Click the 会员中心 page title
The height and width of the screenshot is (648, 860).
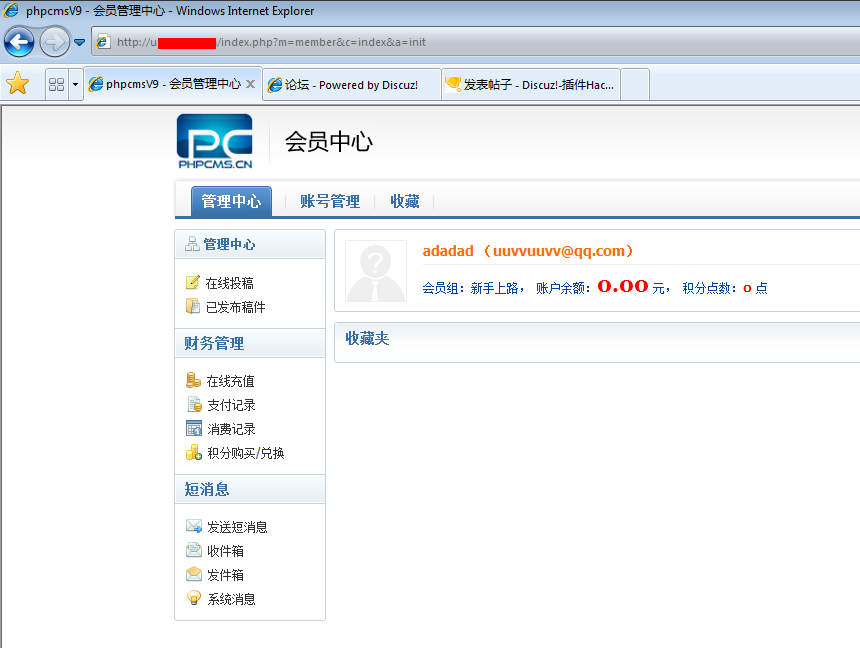click(x=328, y=142)
